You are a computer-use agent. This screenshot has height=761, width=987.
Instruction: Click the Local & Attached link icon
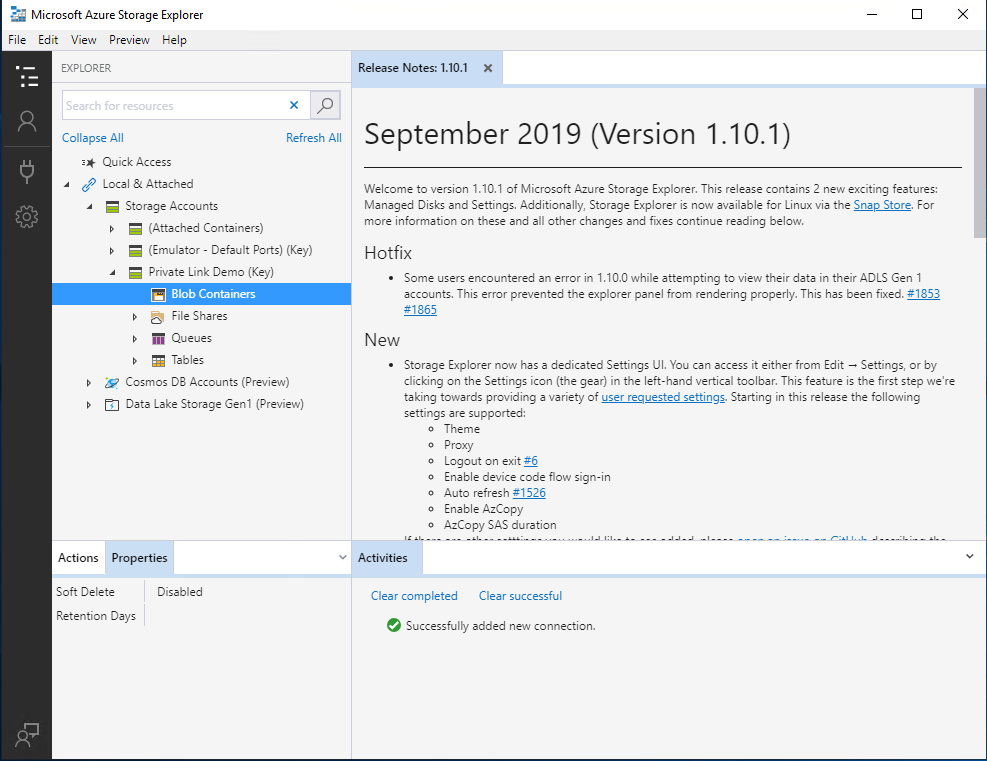pos(89,184)
